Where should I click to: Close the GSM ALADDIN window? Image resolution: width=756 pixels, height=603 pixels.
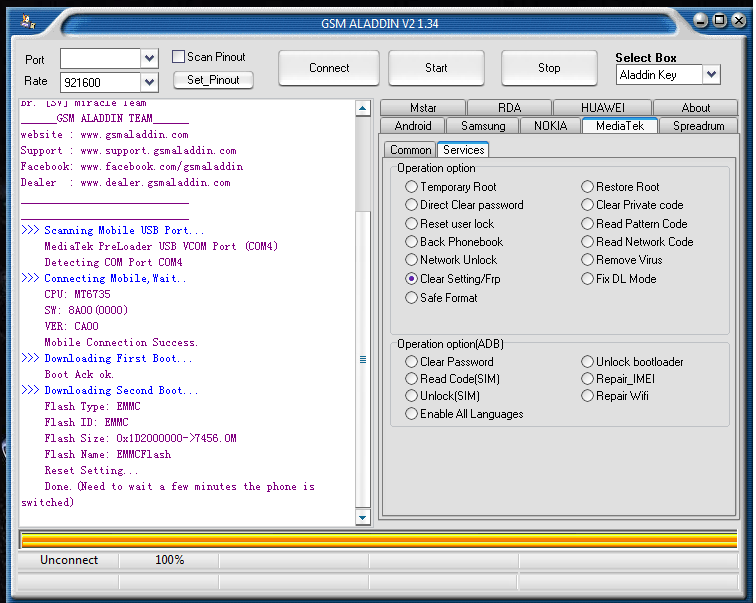739,20
